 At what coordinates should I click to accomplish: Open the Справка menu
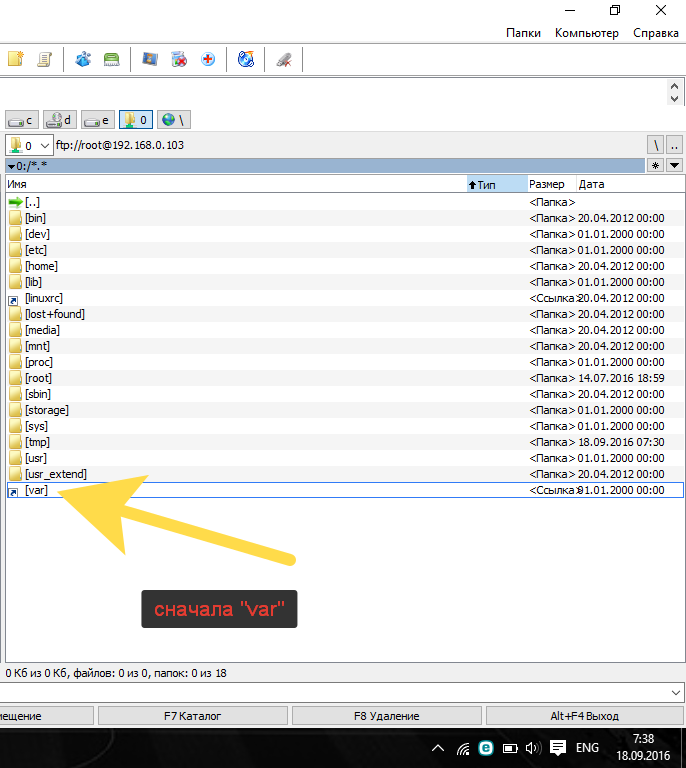point(655,33)
